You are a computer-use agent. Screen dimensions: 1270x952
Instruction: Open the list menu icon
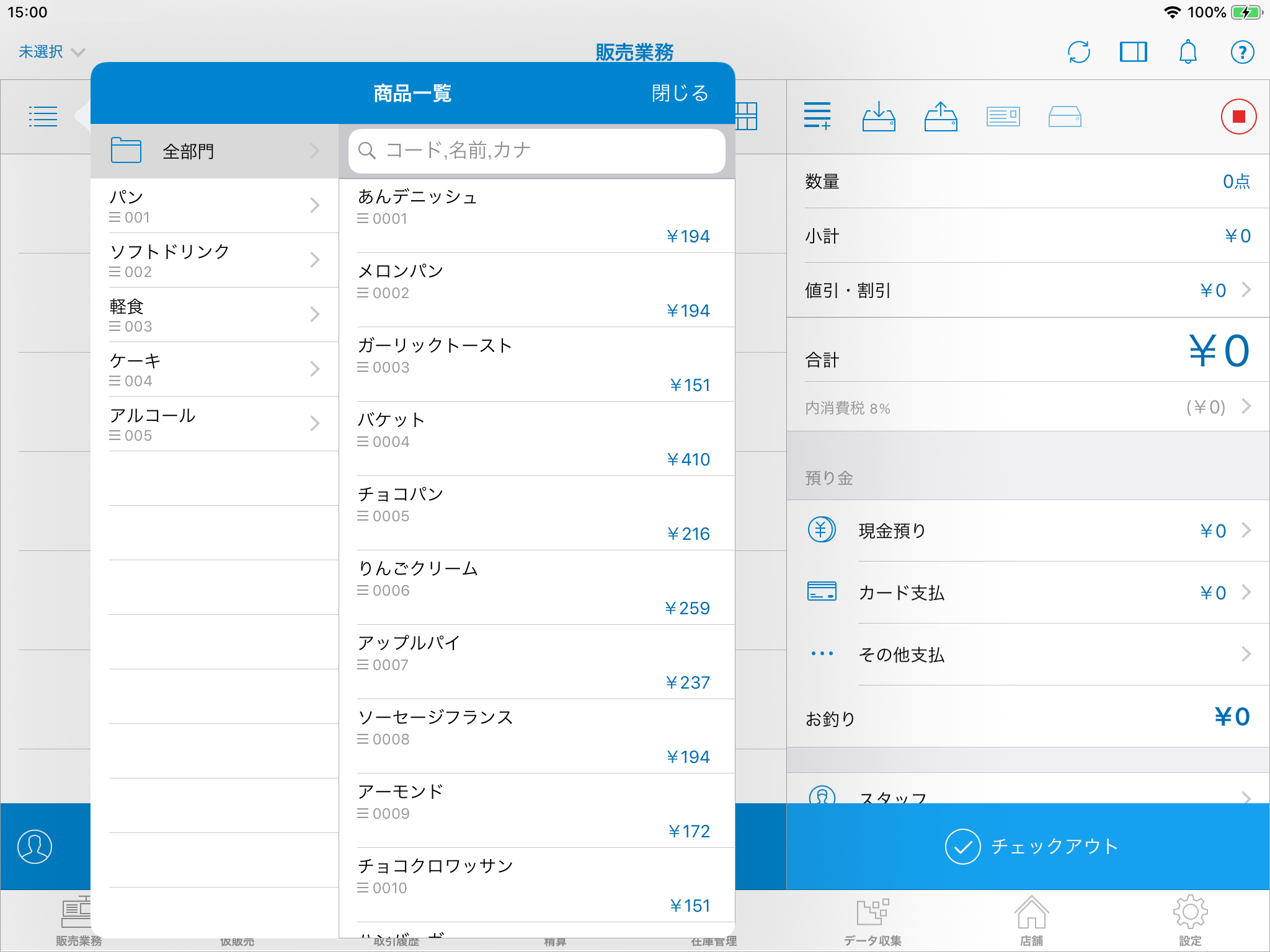coord(43,117)
